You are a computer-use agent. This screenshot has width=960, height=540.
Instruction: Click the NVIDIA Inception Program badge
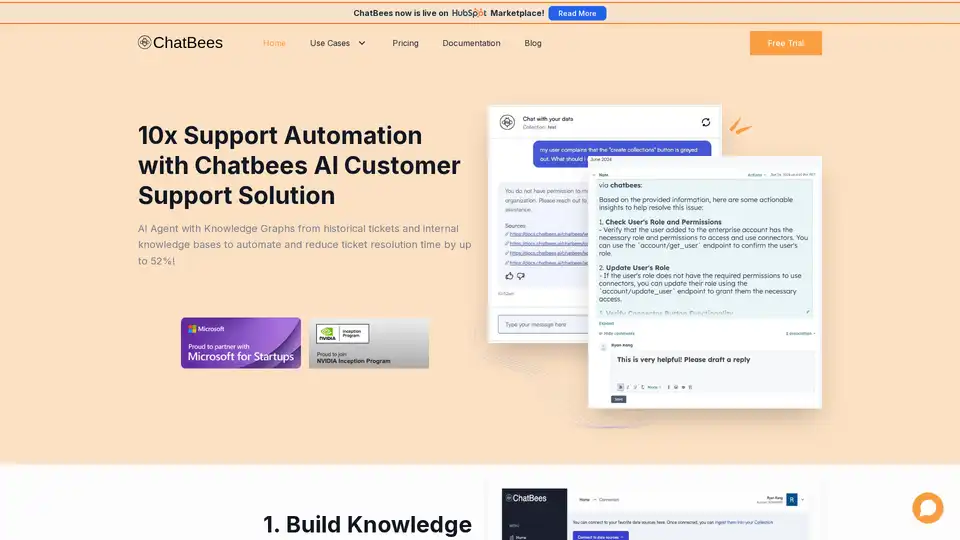pos(369,343)
